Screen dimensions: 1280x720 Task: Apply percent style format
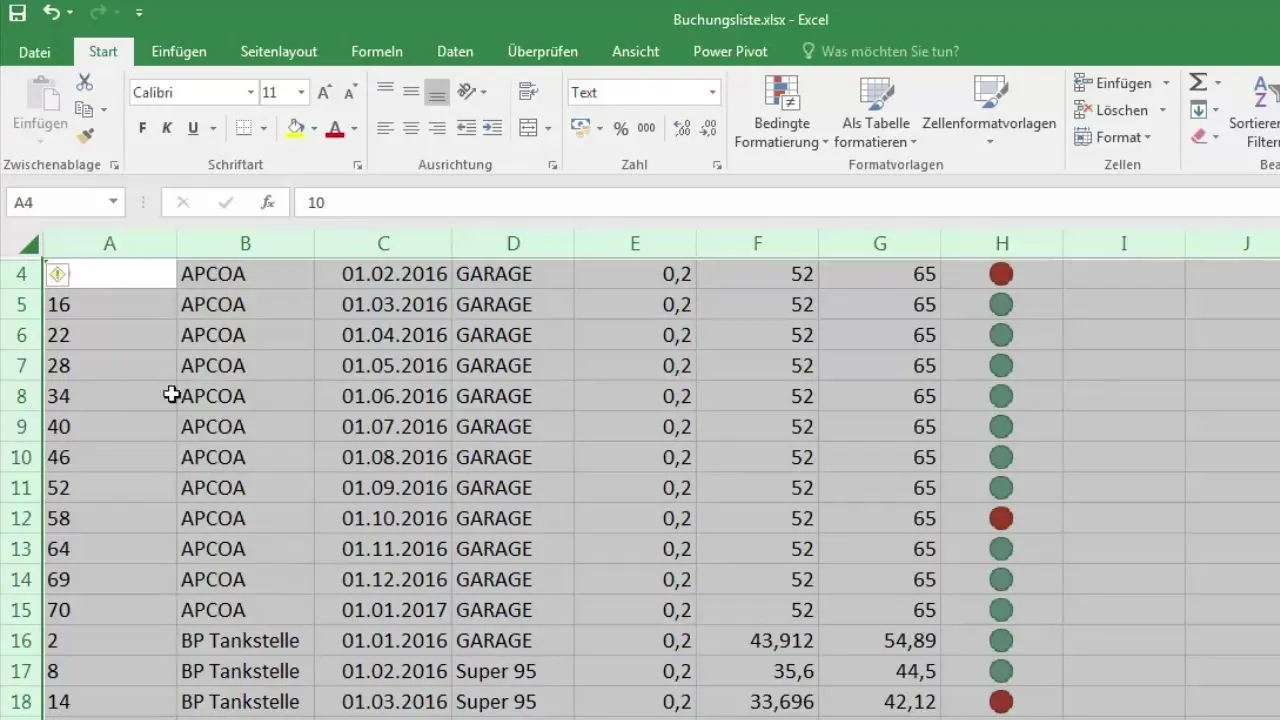pos(621,128)
